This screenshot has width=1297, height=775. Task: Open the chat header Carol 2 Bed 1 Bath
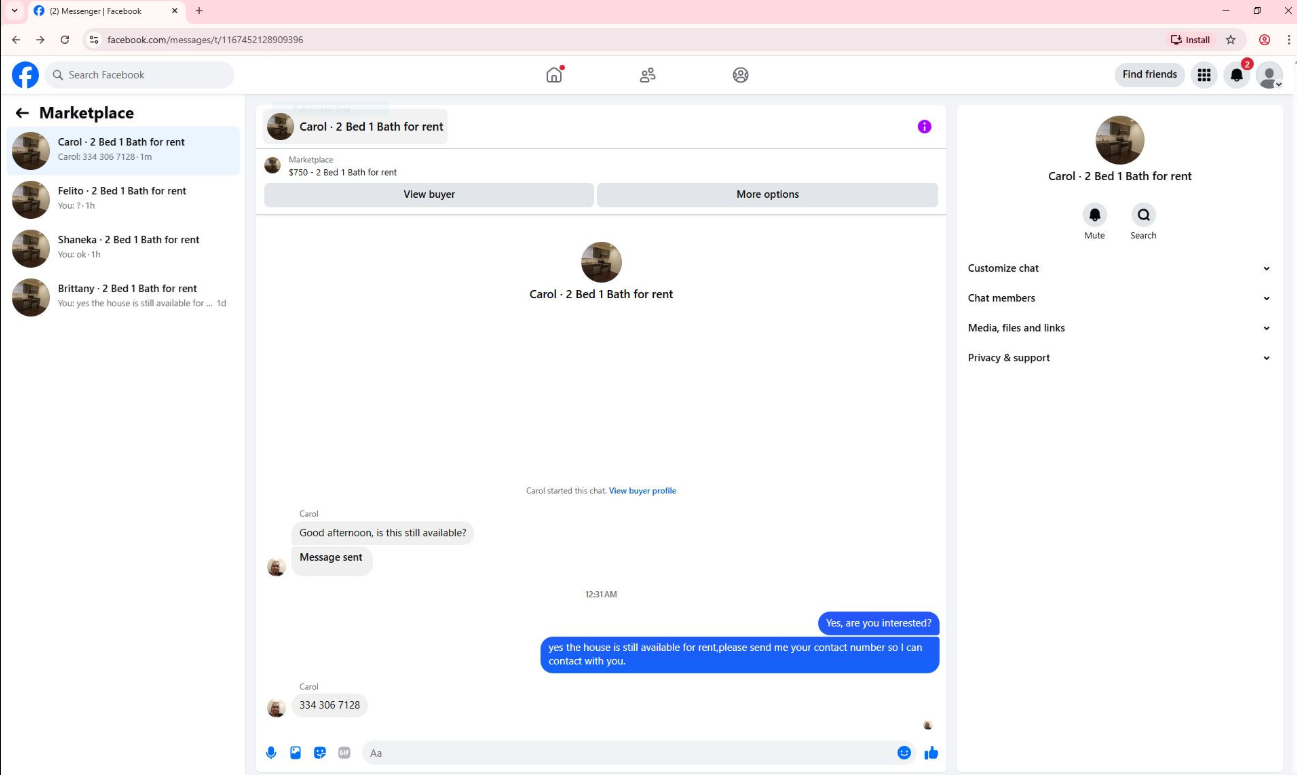point(356,127)
